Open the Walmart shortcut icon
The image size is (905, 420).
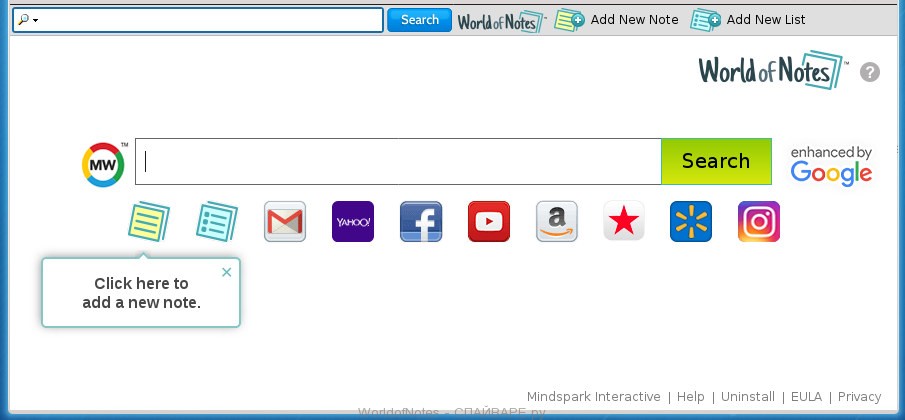click(691, 222)
